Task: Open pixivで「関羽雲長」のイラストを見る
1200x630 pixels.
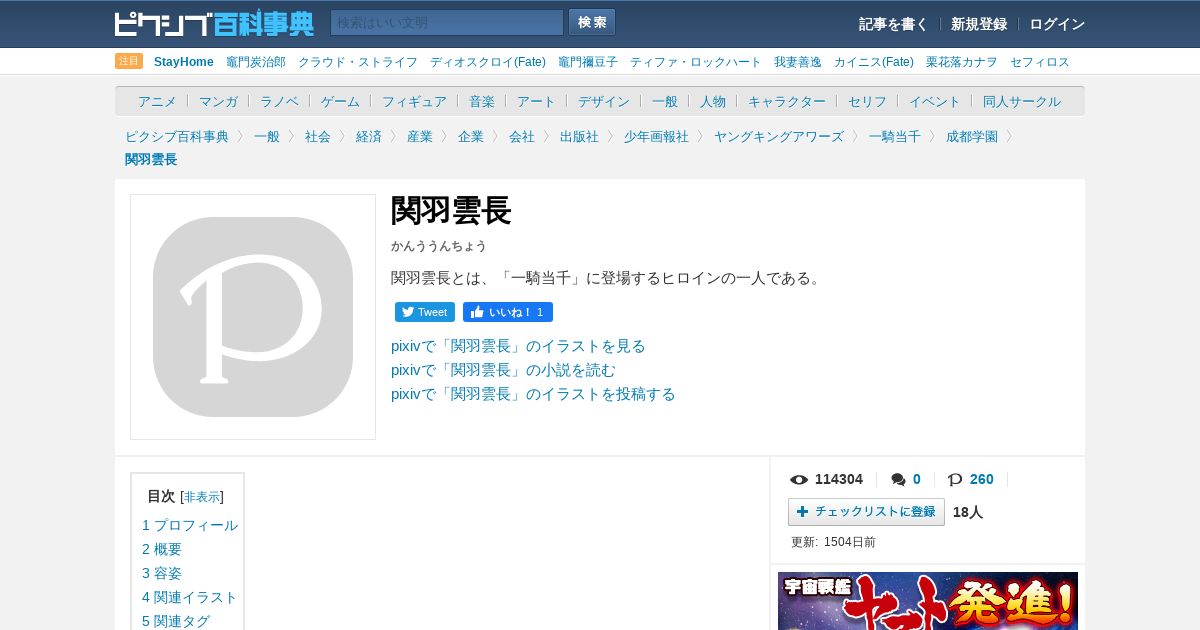Action: [518, 346]
